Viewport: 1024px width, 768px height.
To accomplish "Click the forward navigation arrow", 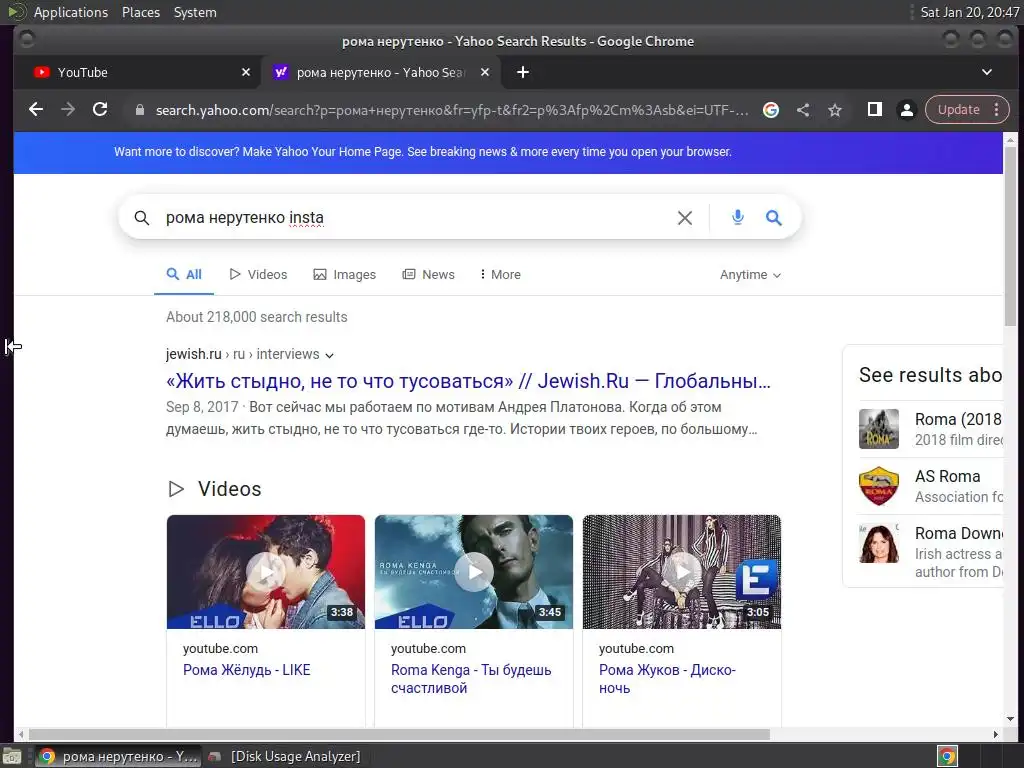I will click(68, 110).
